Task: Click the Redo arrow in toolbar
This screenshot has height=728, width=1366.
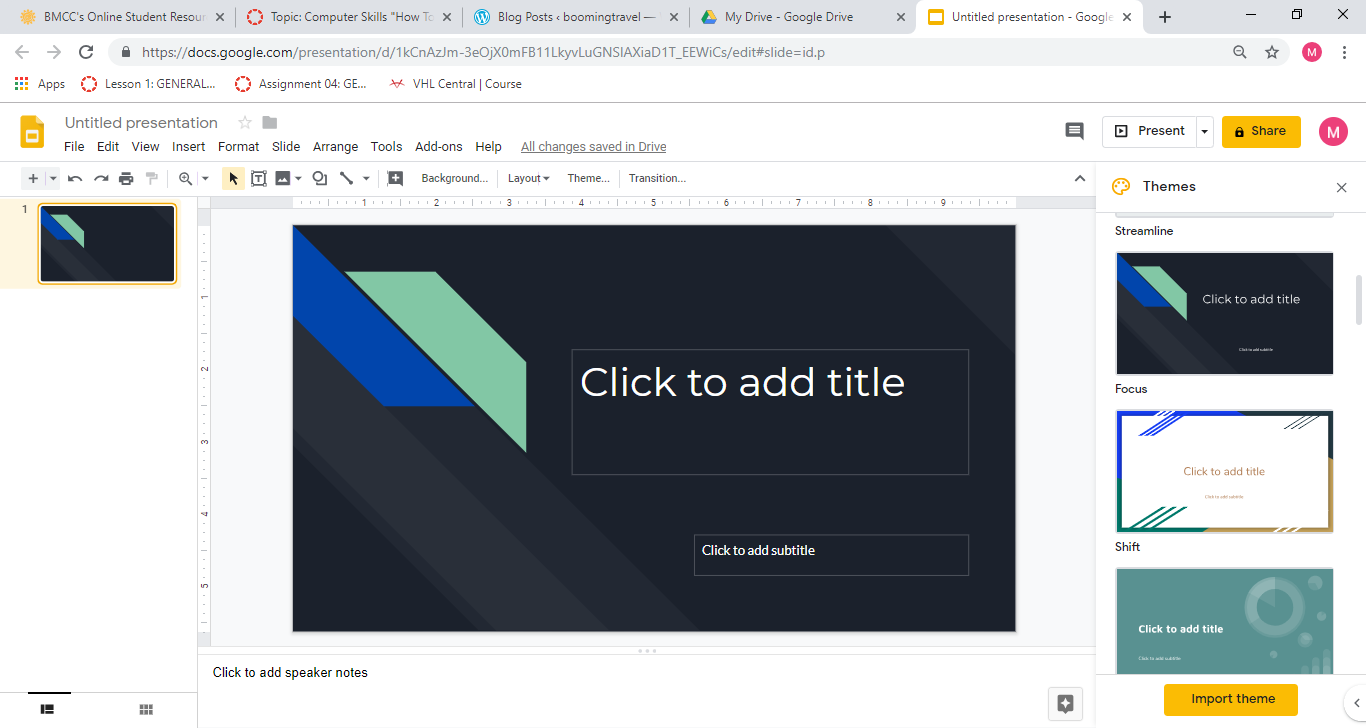Action: point(101,179)
